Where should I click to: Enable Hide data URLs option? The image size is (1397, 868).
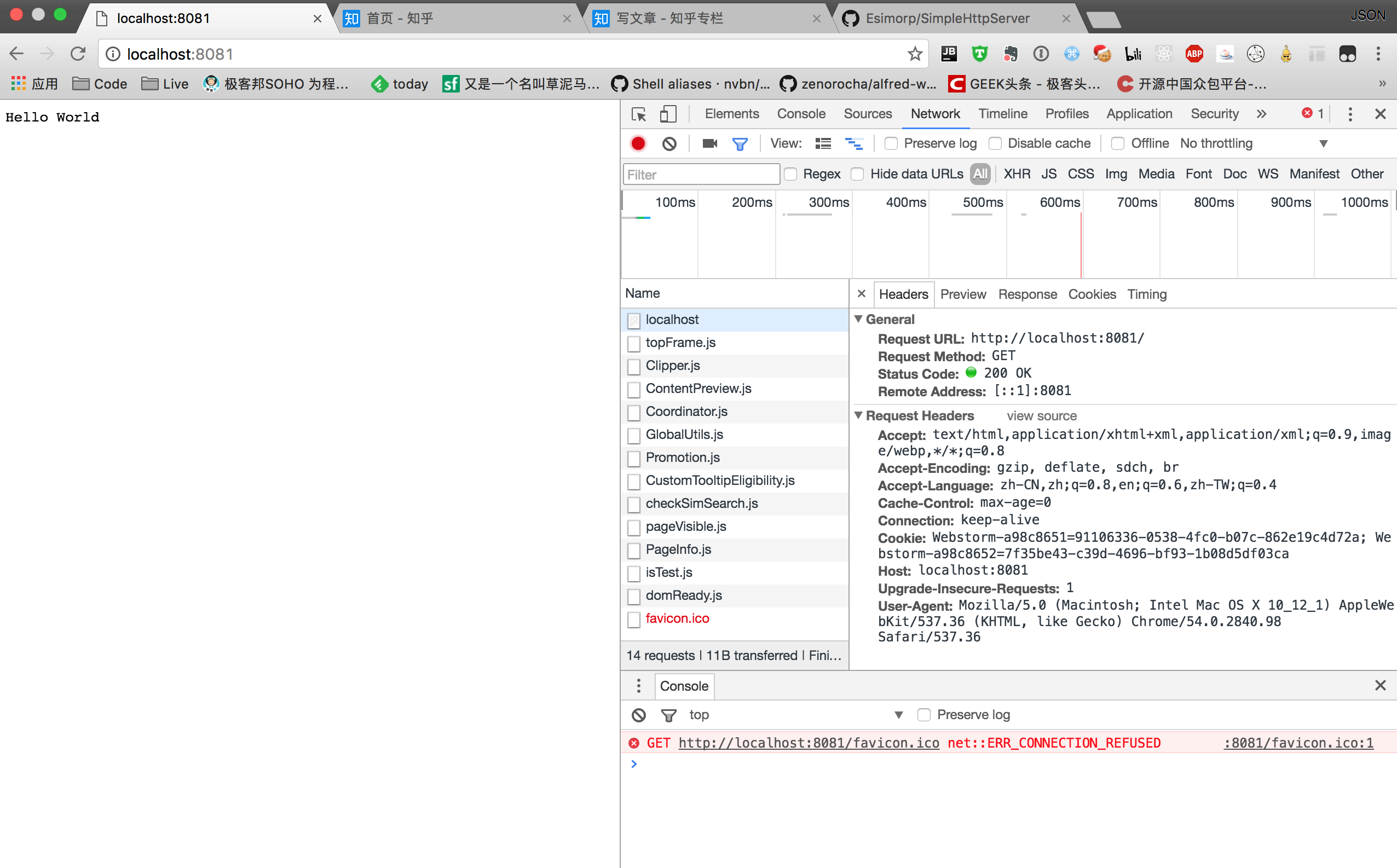click(x=857, y=174)
